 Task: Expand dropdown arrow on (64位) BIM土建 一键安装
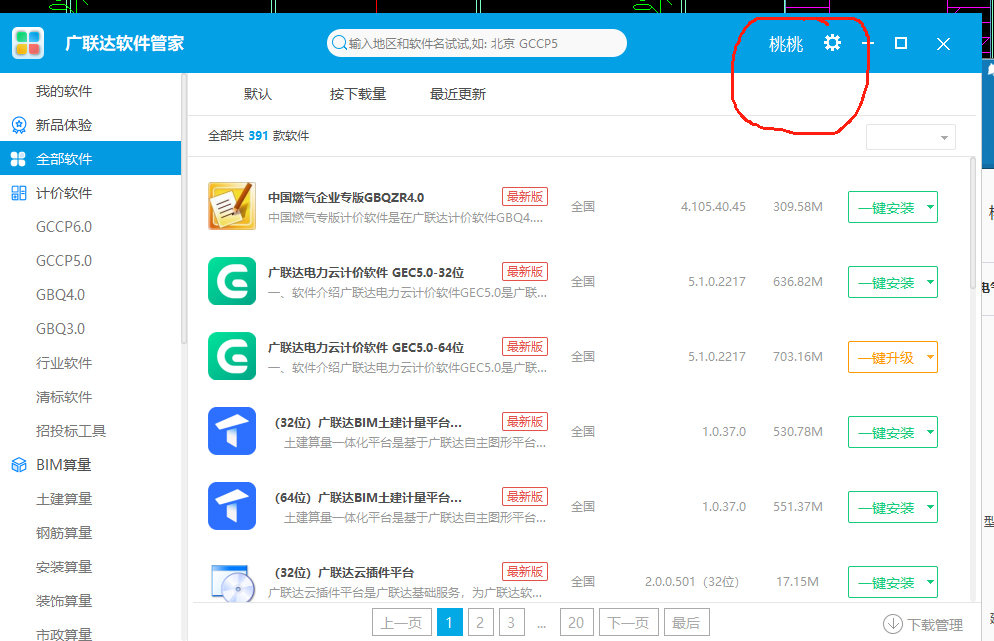coord(930,507)
